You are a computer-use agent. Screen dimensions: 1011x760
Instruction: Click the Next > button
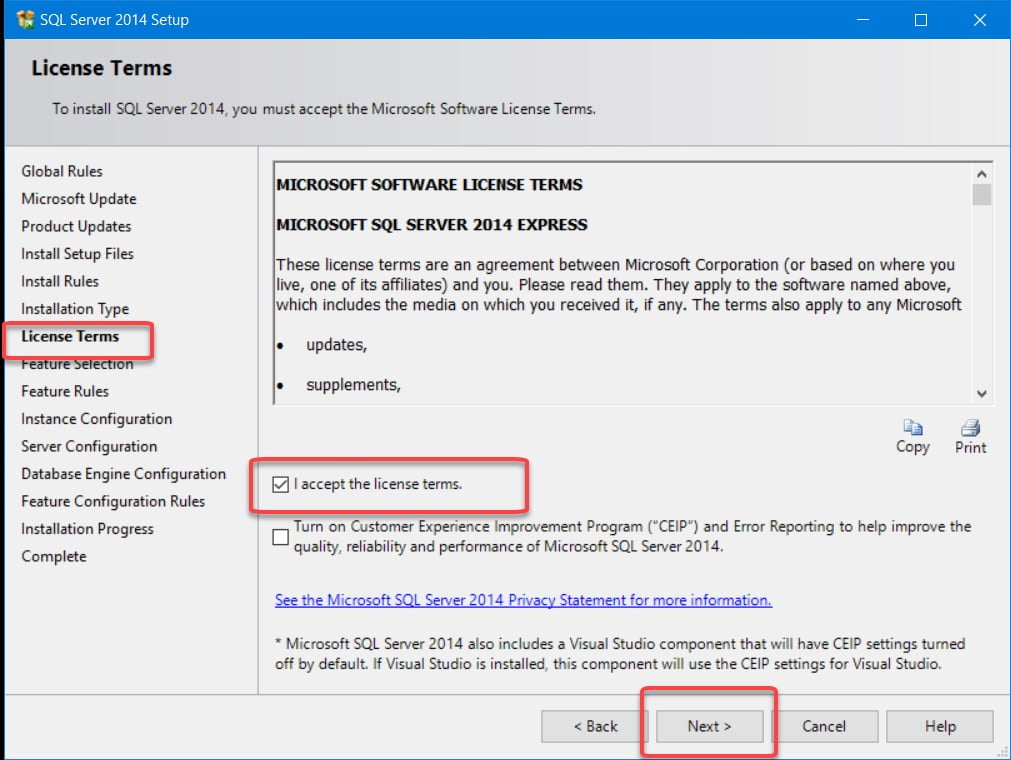(x=709, y=726)
